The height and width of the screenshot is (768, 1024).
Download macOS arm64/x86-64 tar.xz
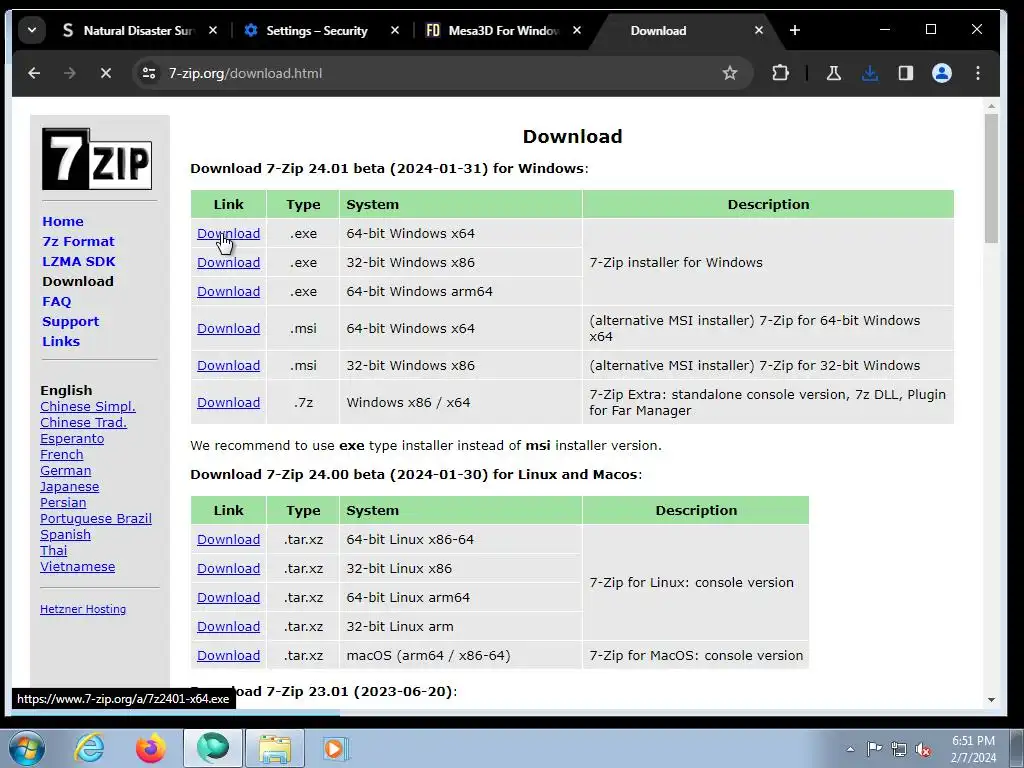pyautogui.click(x=229, y=655)
